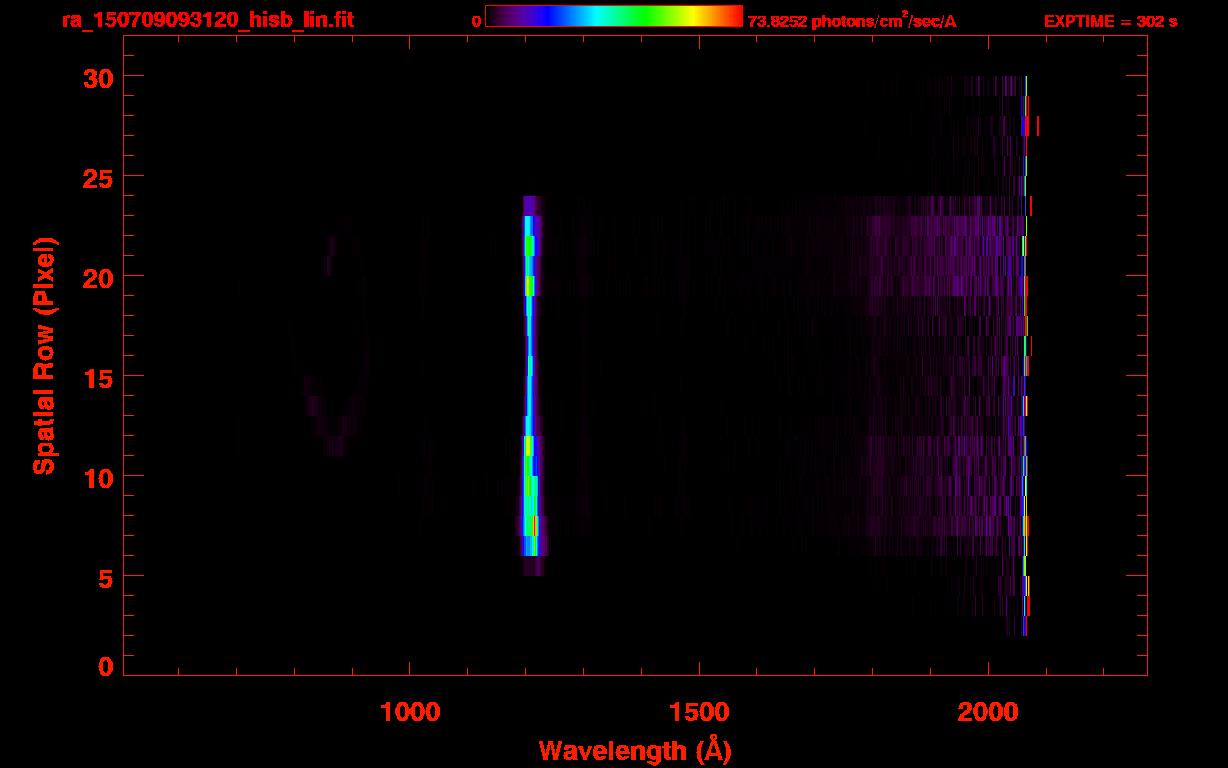Click the rainbow color scale bar
The width and height of the screenshot is (1228, 768).
click(x=614, y=16)
